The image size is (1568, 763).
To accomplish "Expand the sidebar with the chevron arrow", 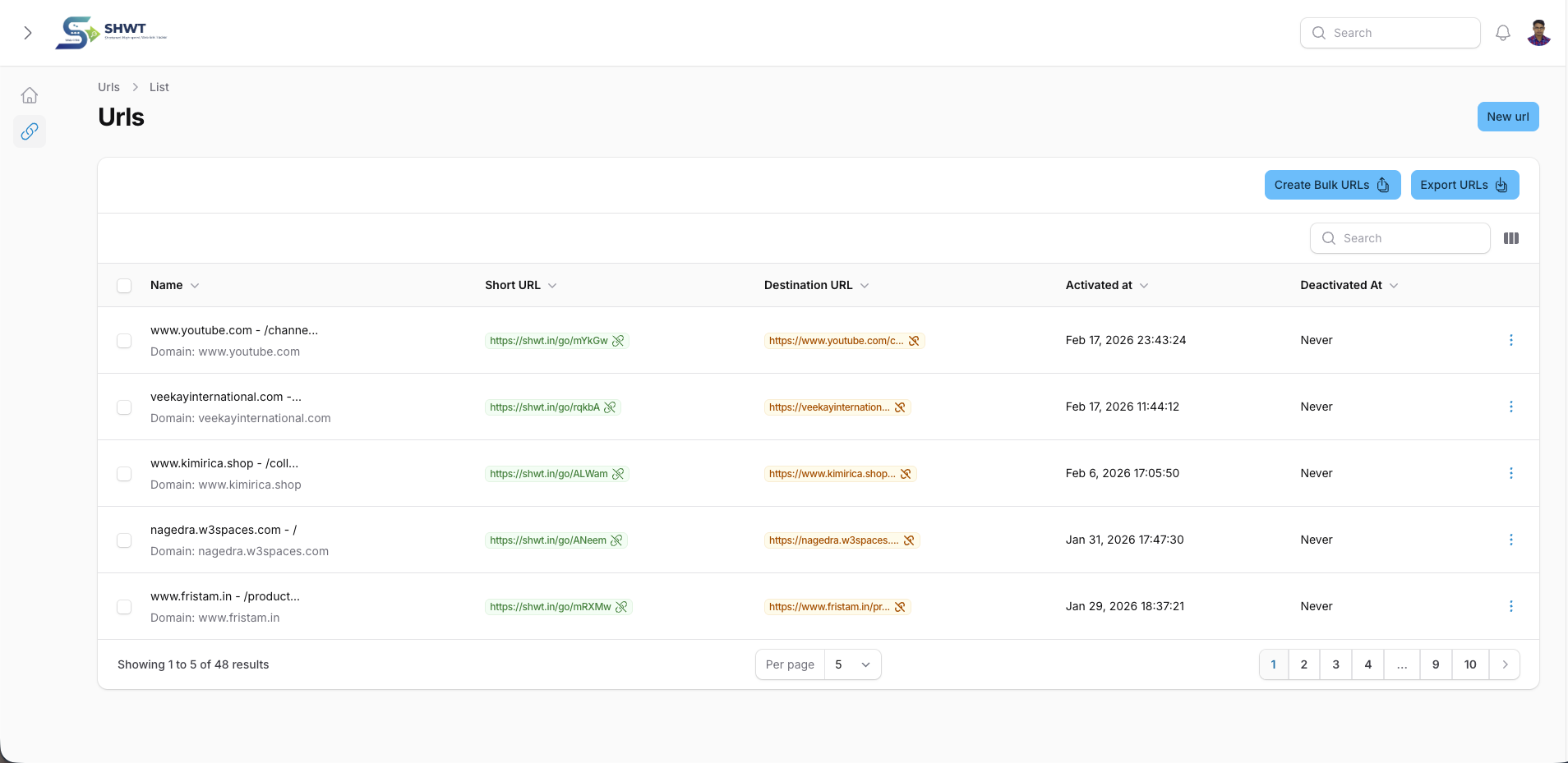I will pos(28,33).
